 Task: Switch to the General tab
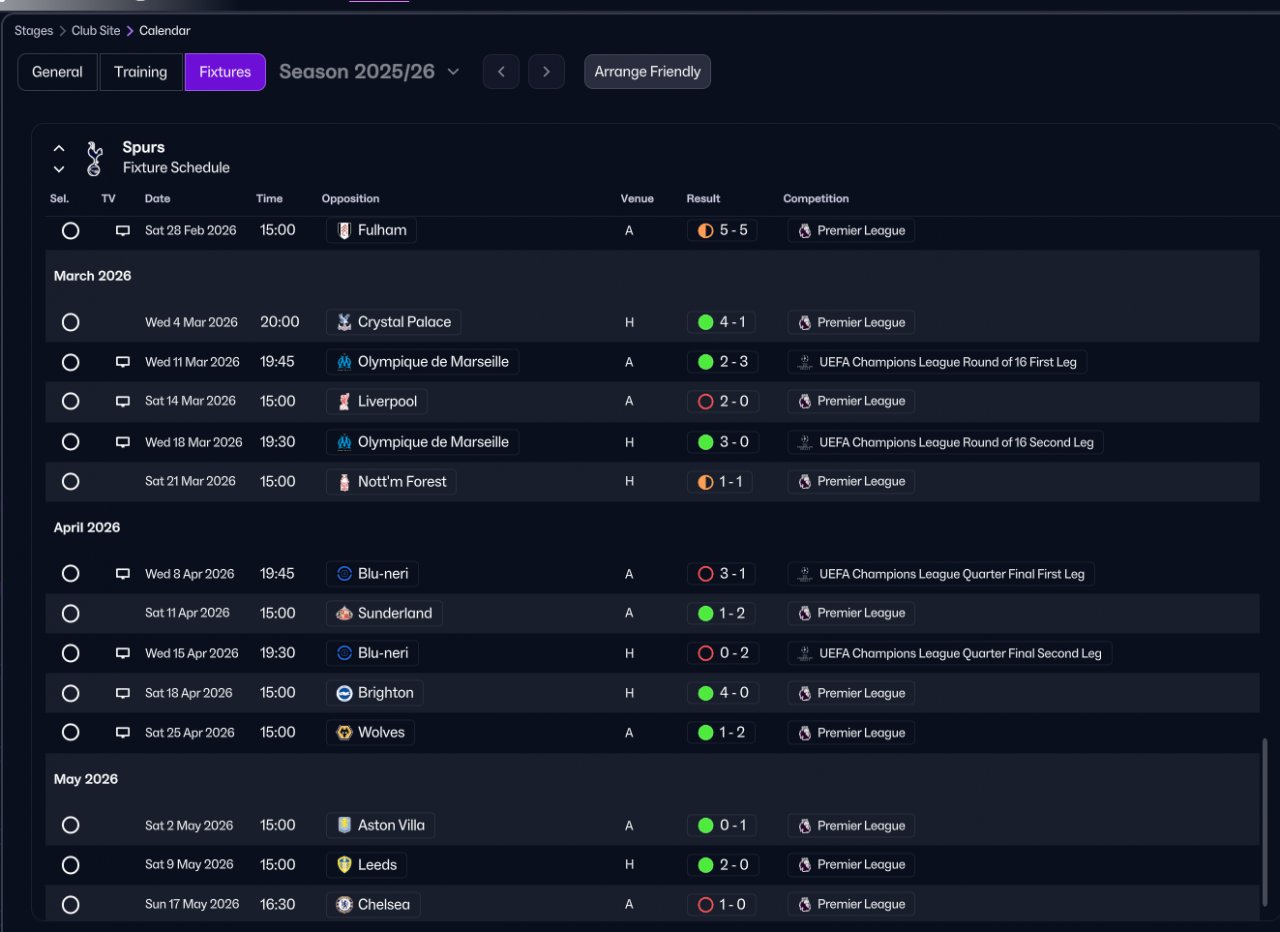tap(58, 72)
